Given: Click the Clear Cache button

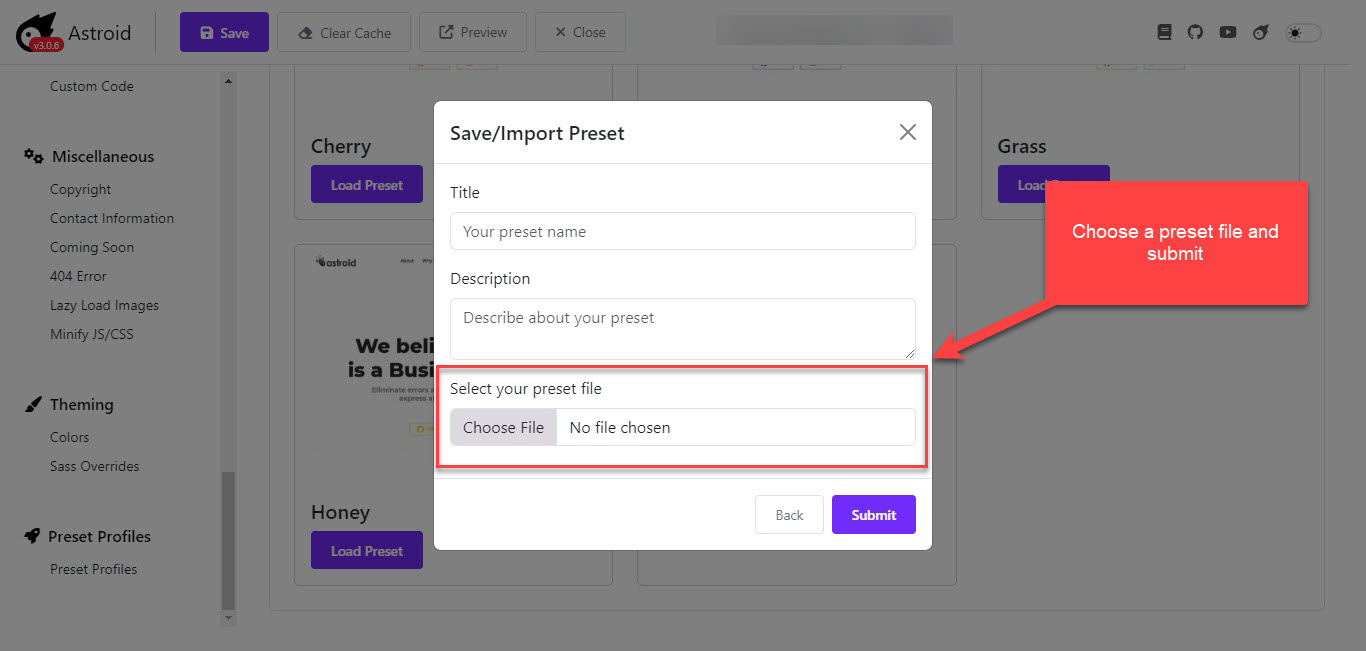Looking at the screenshot, I should [x=344, y=32].
